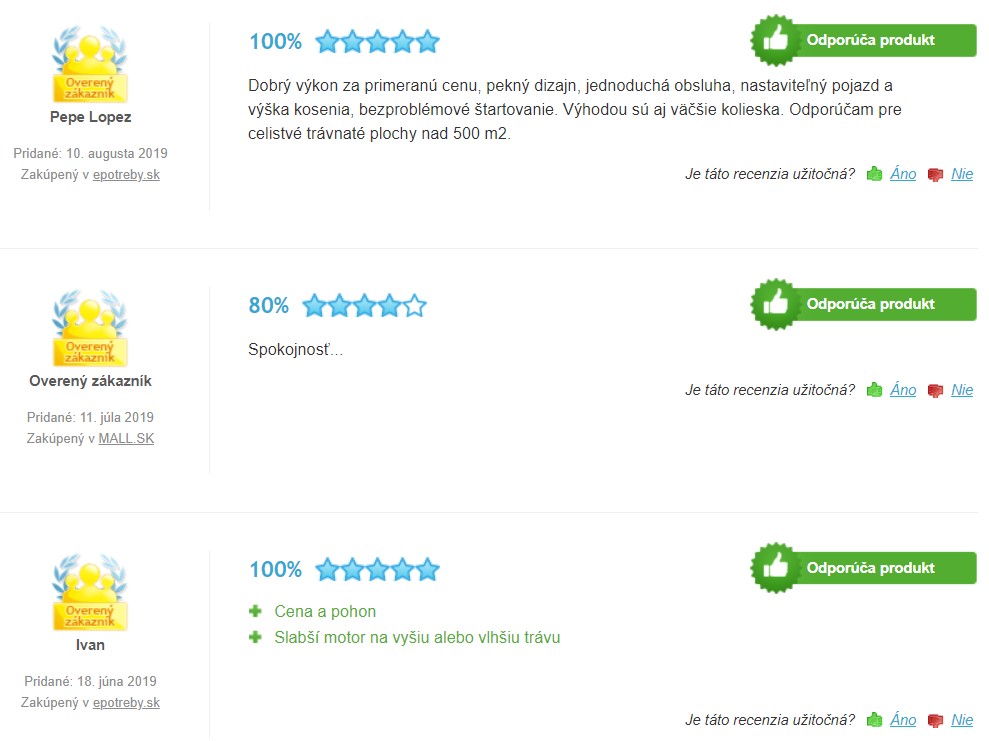Click Overený zákazník badge above Pepe Lopez
This screenshot has height=741, width=989.
pos(90,64)
